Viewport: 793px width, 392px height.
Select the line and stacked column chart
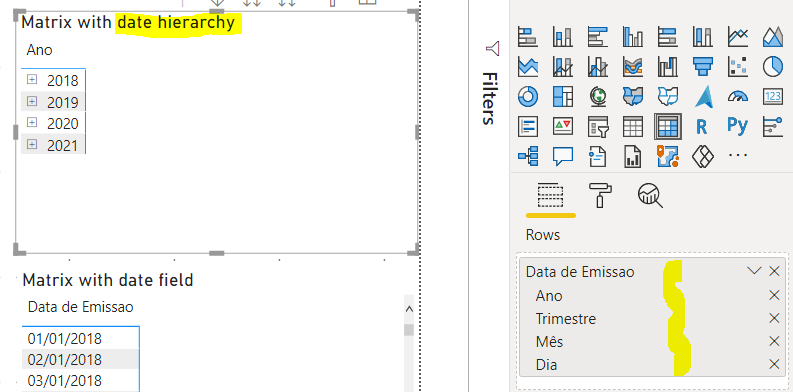[562, 66]
